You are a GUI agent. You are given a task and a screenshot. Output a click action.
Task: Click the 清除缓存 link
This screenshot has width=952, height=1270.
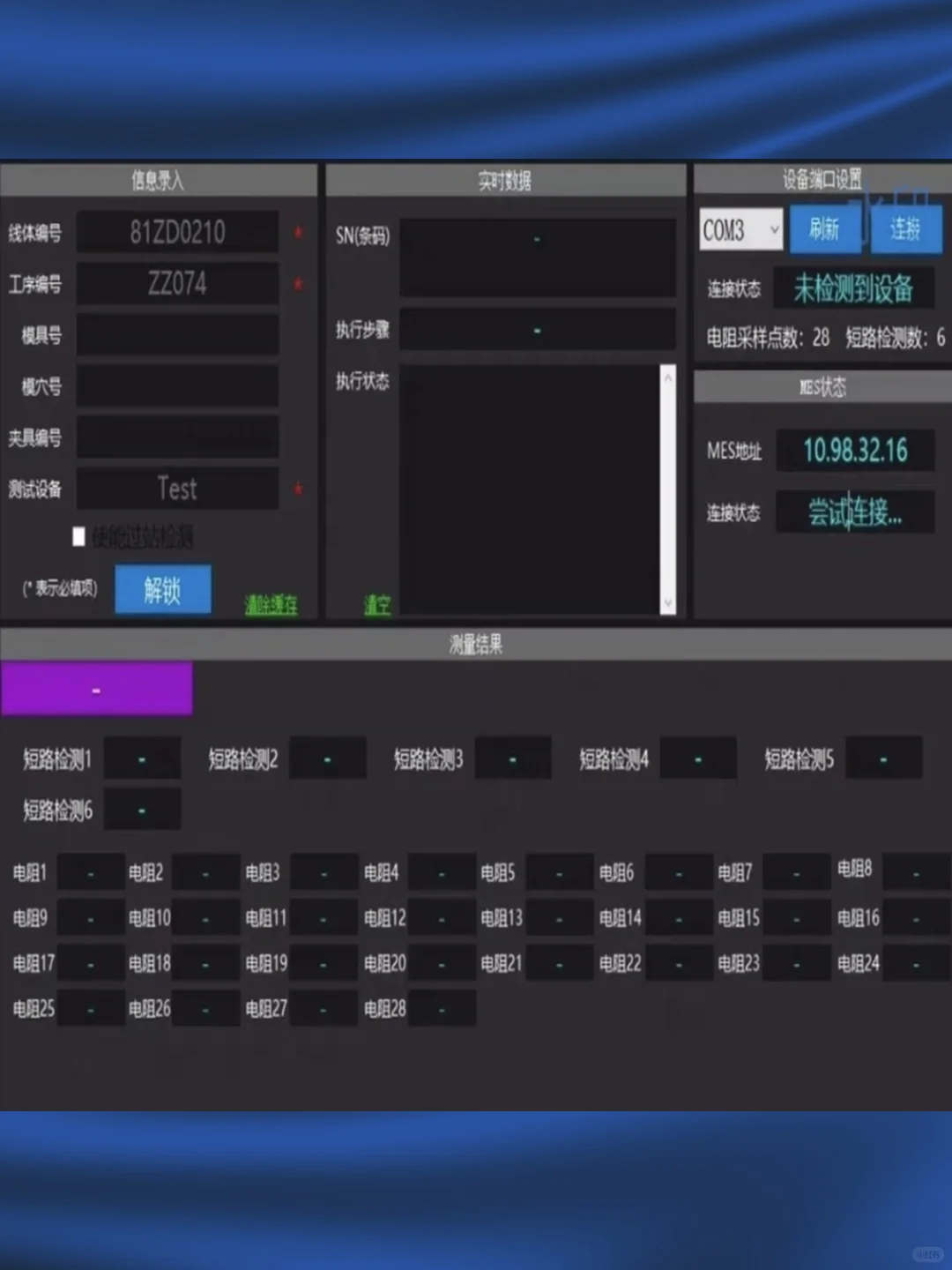tap(271, 604)
